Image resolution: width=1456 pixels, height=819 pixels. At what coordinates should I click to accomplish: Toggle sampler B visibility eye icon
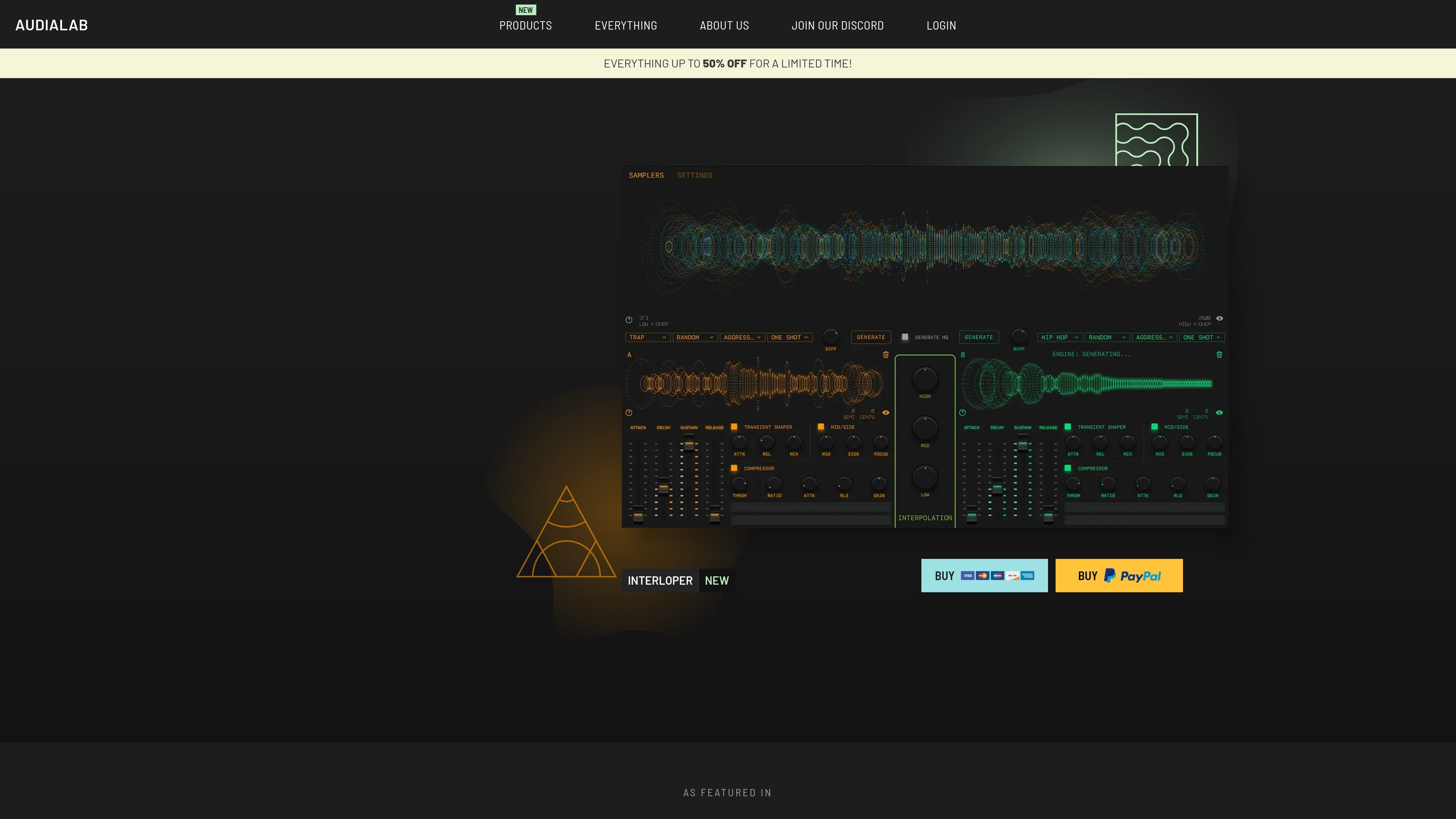1219,413
